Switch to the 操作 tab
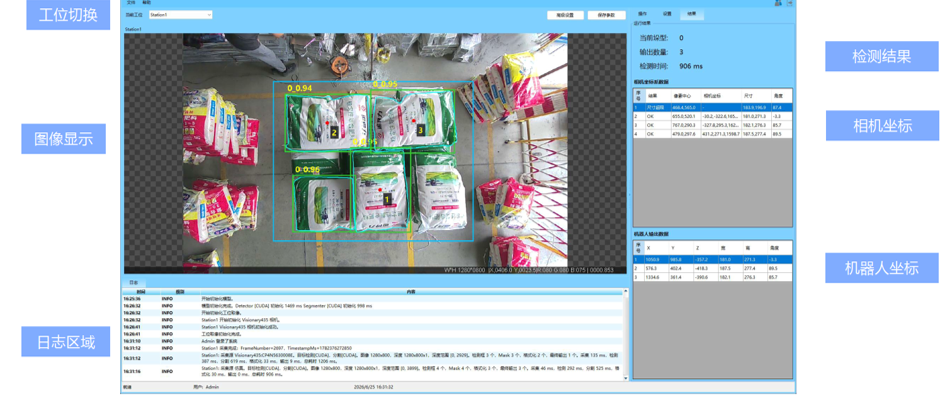Image resolution: width=945 pixels, height=397 pixels. [642, 13]
